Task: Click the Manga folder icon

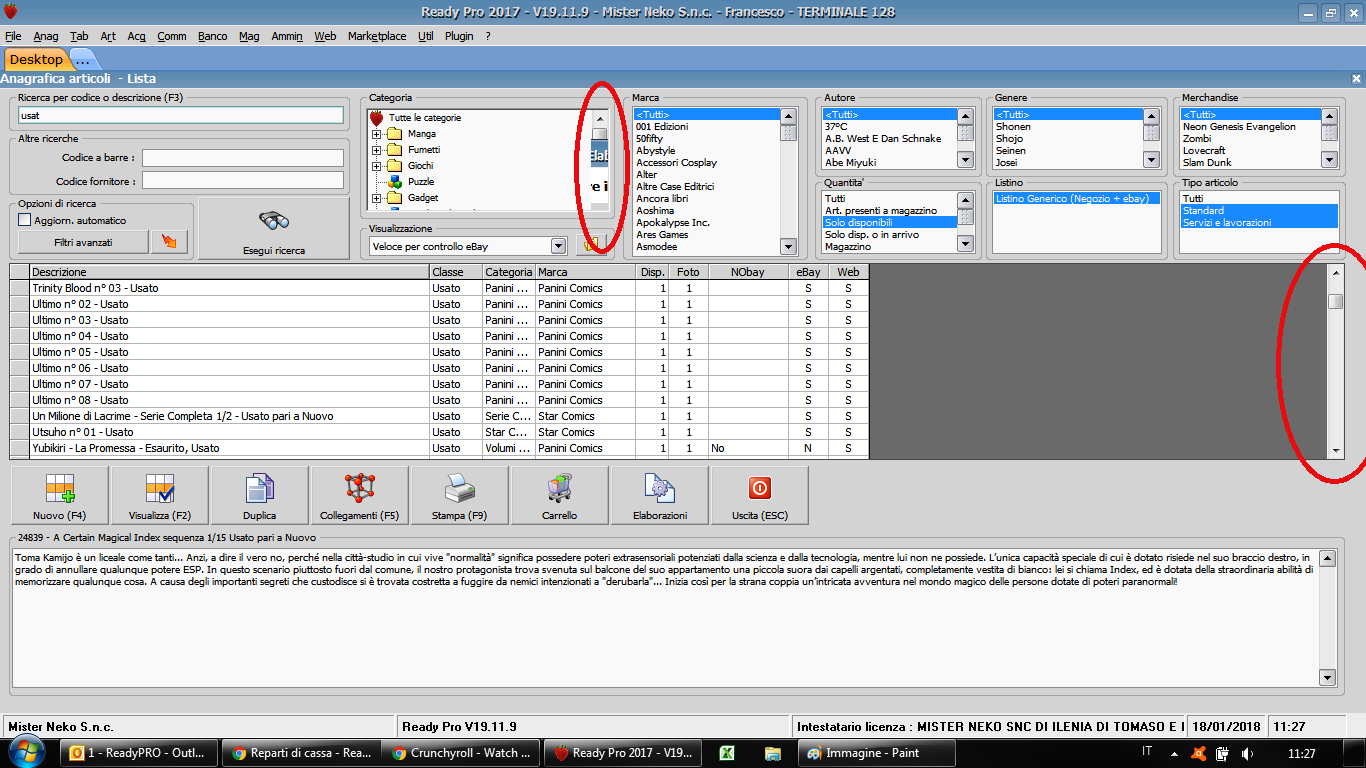Action: 395,134
